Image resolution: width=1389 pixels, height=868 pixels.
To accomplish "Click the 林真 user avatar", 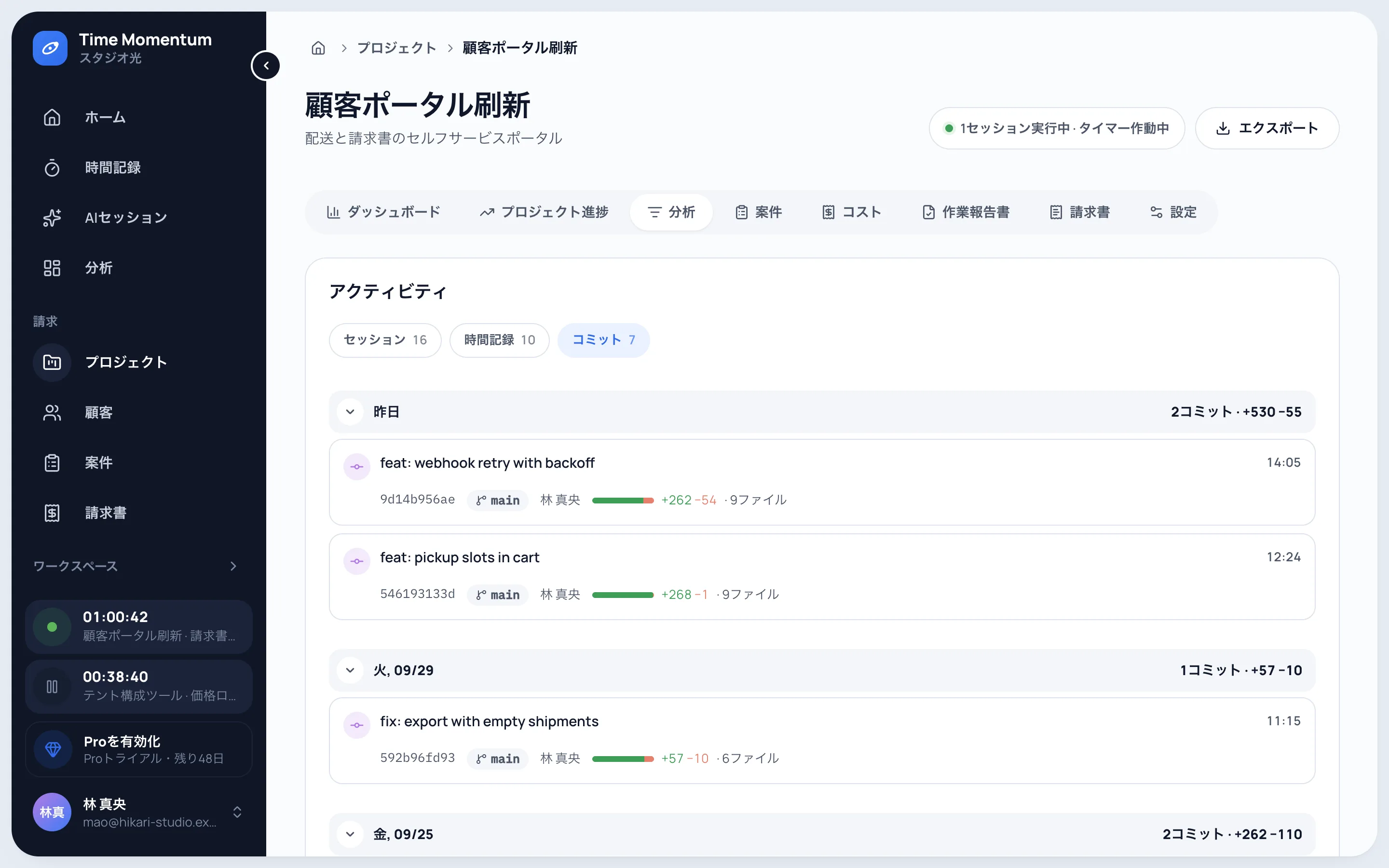I will pyautogui.click(x=52, y=812).
